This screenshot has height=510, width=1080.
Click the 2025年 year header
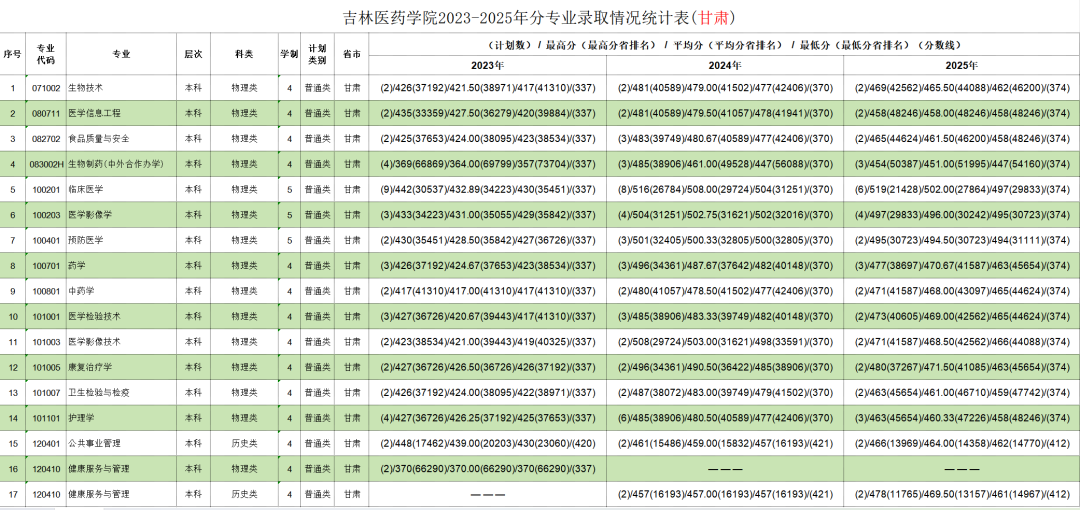tap(962, 65)
